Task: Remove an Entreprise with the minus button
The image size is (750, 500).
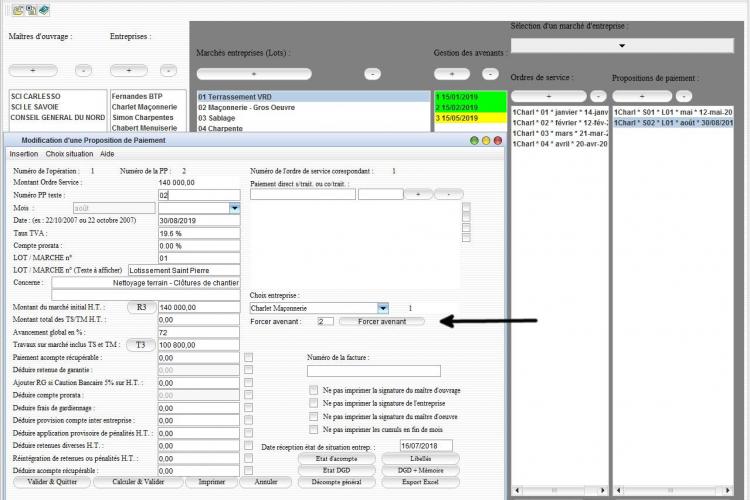Action: point(168,70)
